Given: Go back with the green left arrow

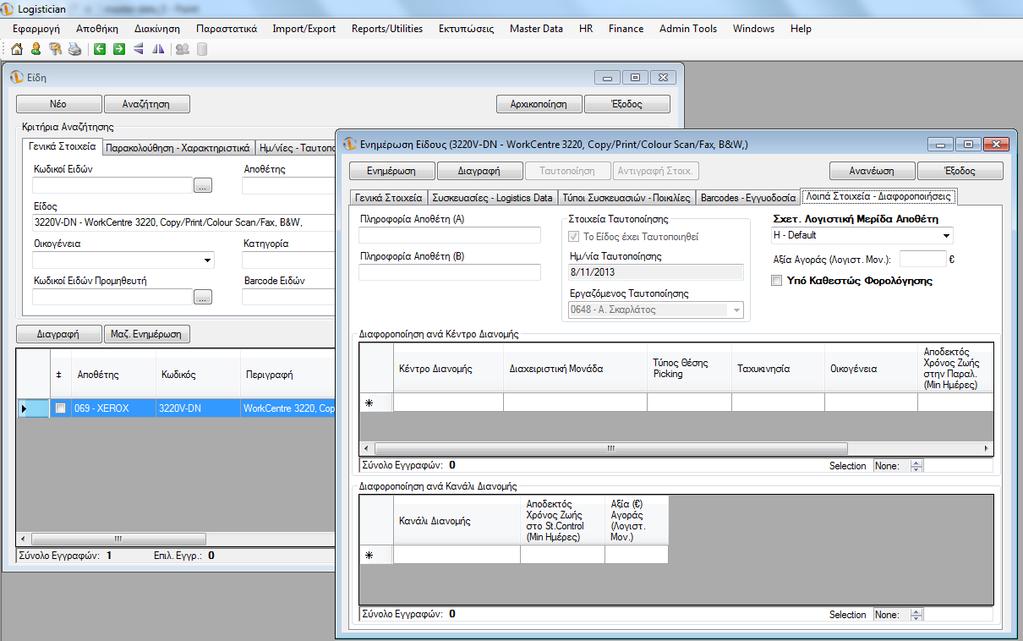Looking at the screenshot, I should (100, 49).
